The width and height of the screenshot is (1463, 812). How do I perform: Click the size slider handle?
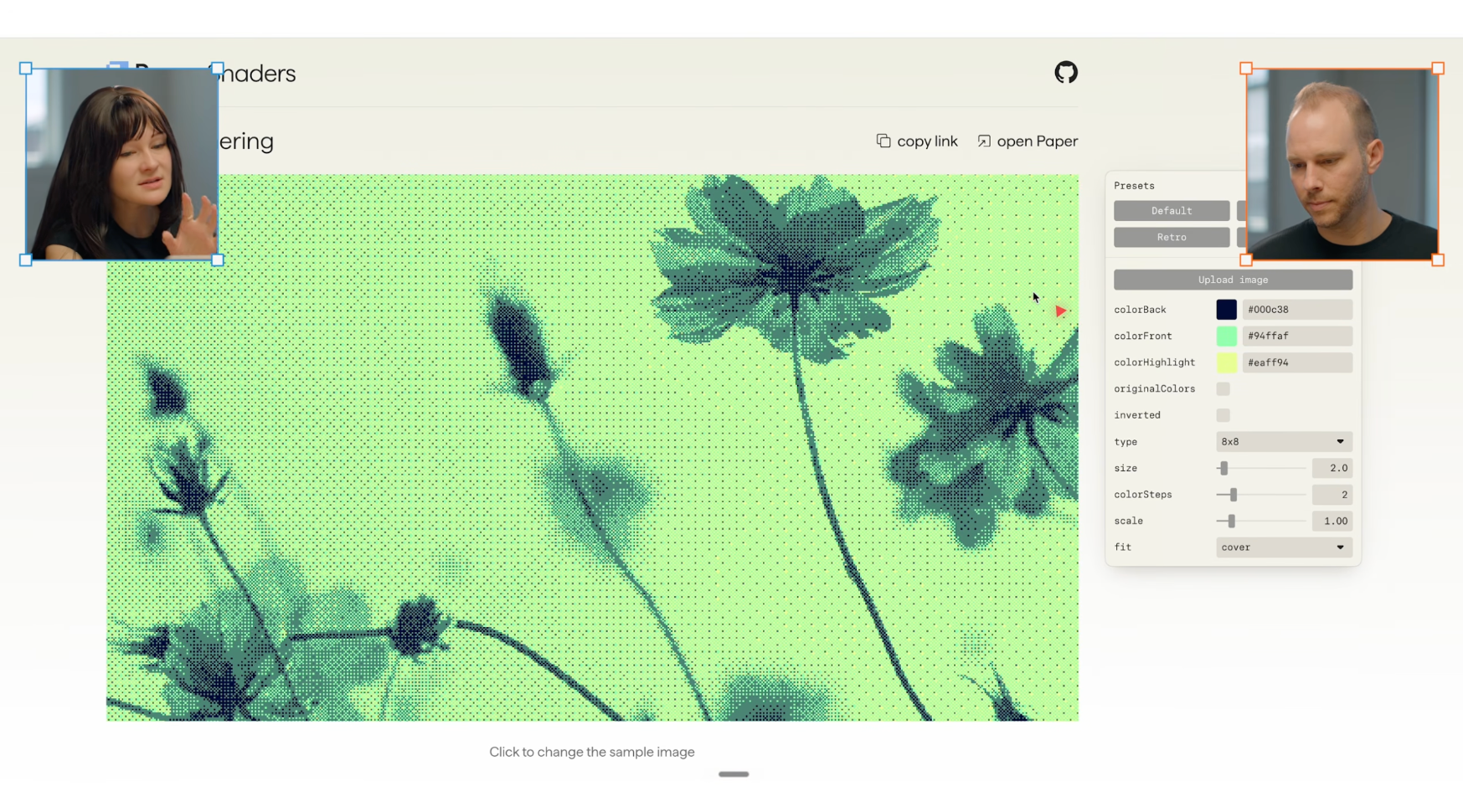[x=1223, y=469]
